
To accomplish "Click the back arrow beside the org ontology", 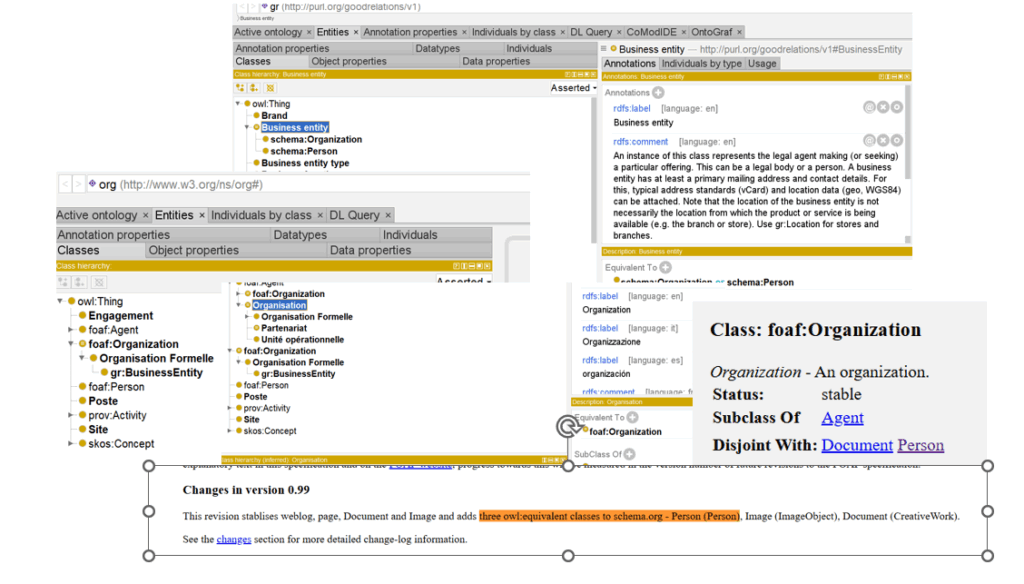I will pyautogui.click(x=65, y=184).
